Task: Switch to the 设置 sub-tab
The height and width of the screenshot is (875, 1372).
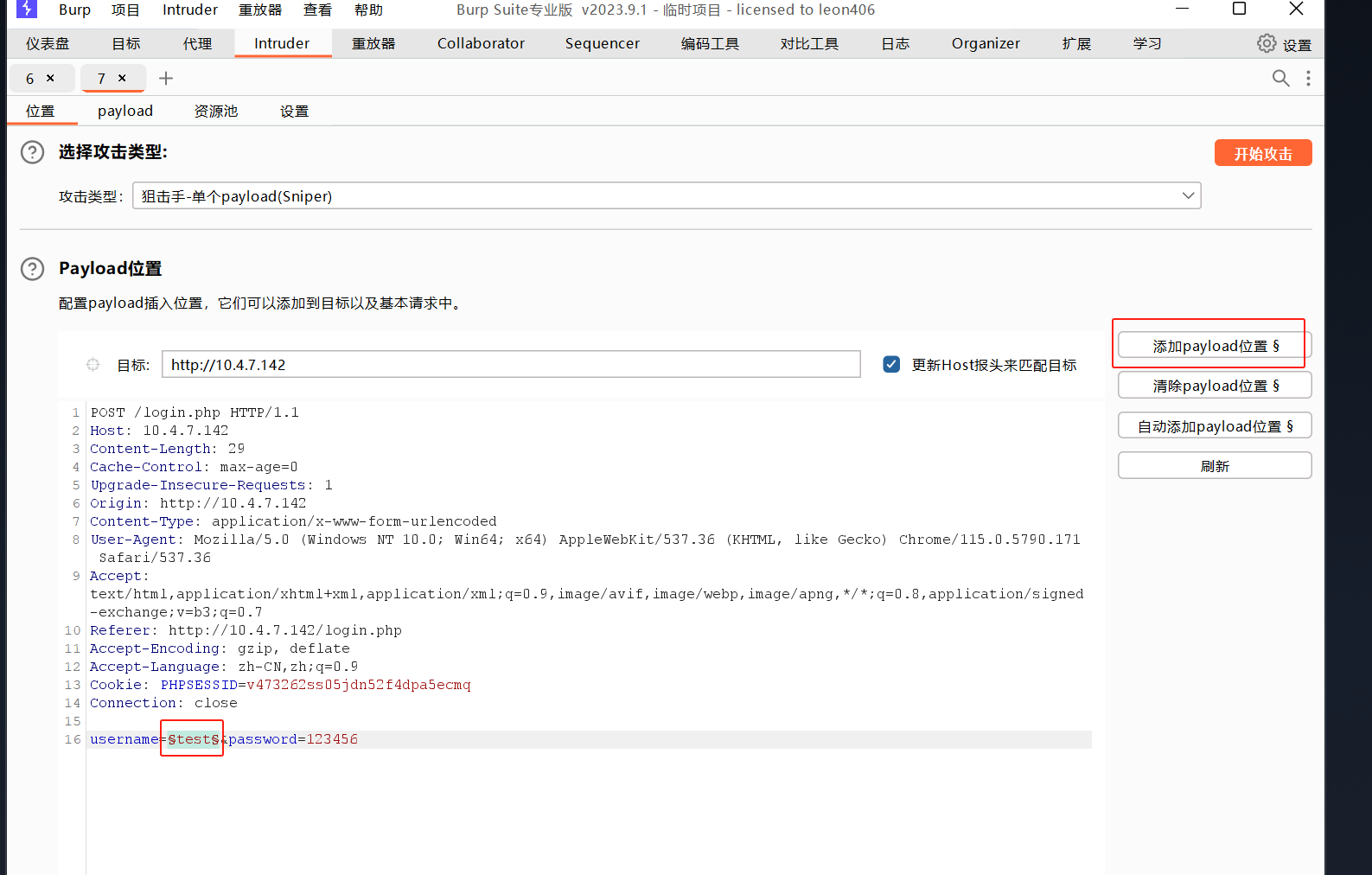Action: (294, 111)
